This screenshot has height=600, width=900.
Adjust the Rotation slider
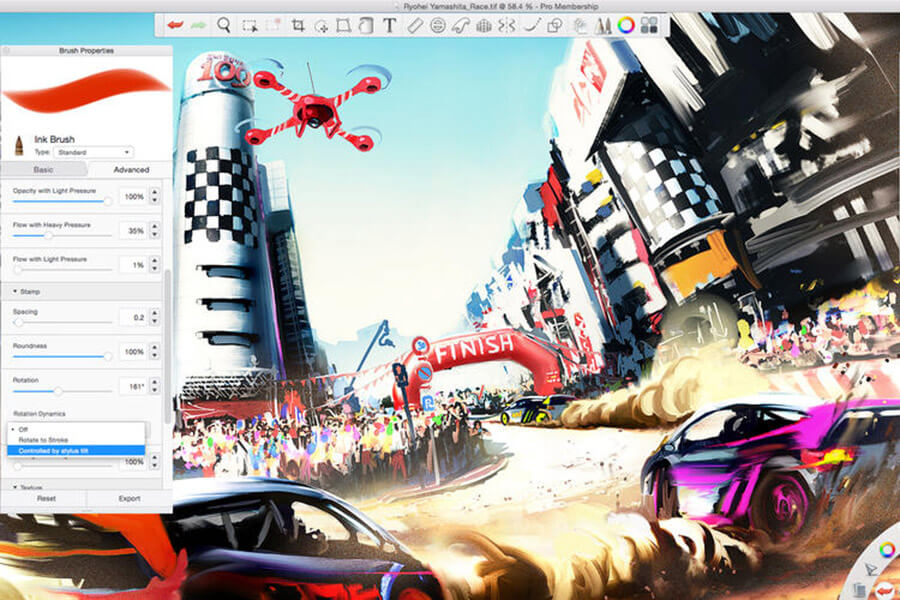(58, 391)
